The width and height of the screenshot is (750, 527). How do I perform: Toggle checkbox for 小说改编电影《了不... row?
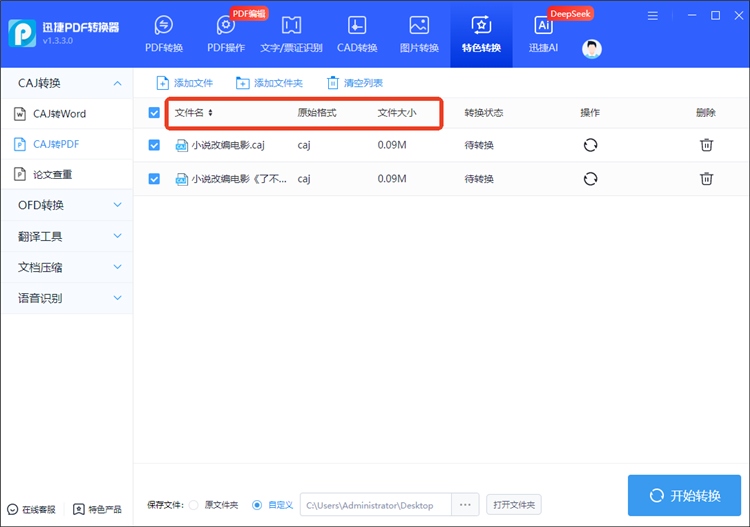point(154,179)
